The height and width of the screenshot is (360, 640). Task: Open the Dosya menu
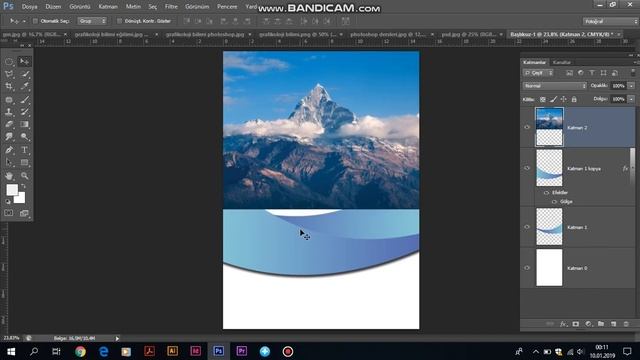(29, 7)
